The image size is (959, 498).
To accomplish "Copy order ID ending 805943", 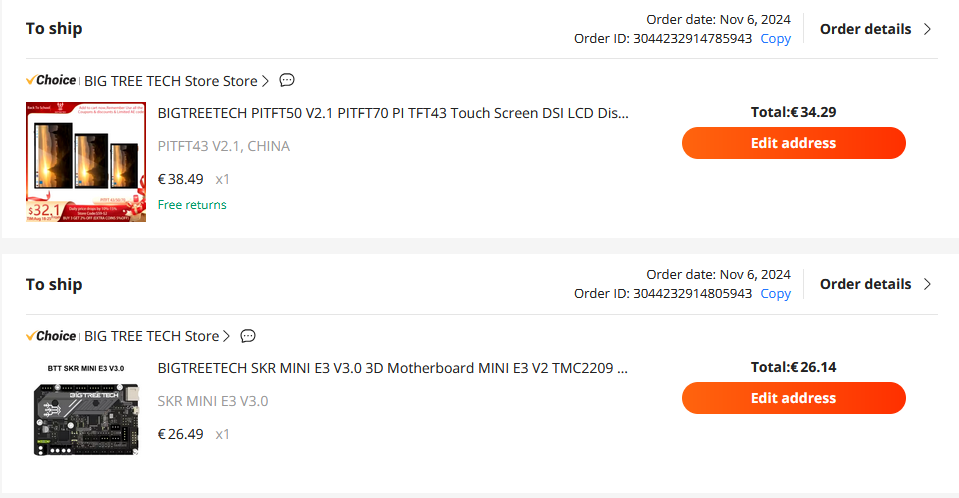I will [776, 294].
